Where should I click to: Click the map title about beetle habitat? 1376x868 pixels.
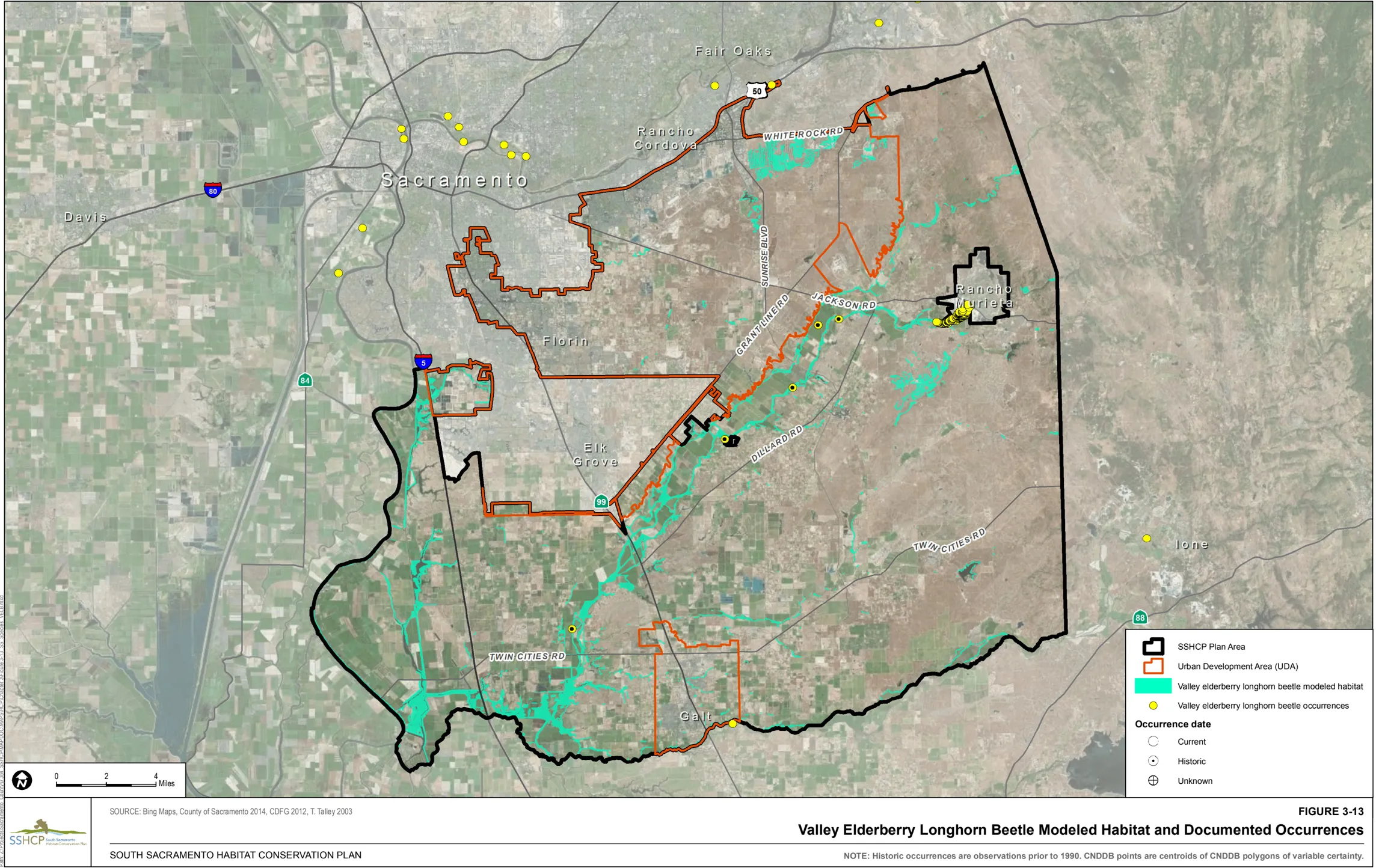coord(1081,830)
